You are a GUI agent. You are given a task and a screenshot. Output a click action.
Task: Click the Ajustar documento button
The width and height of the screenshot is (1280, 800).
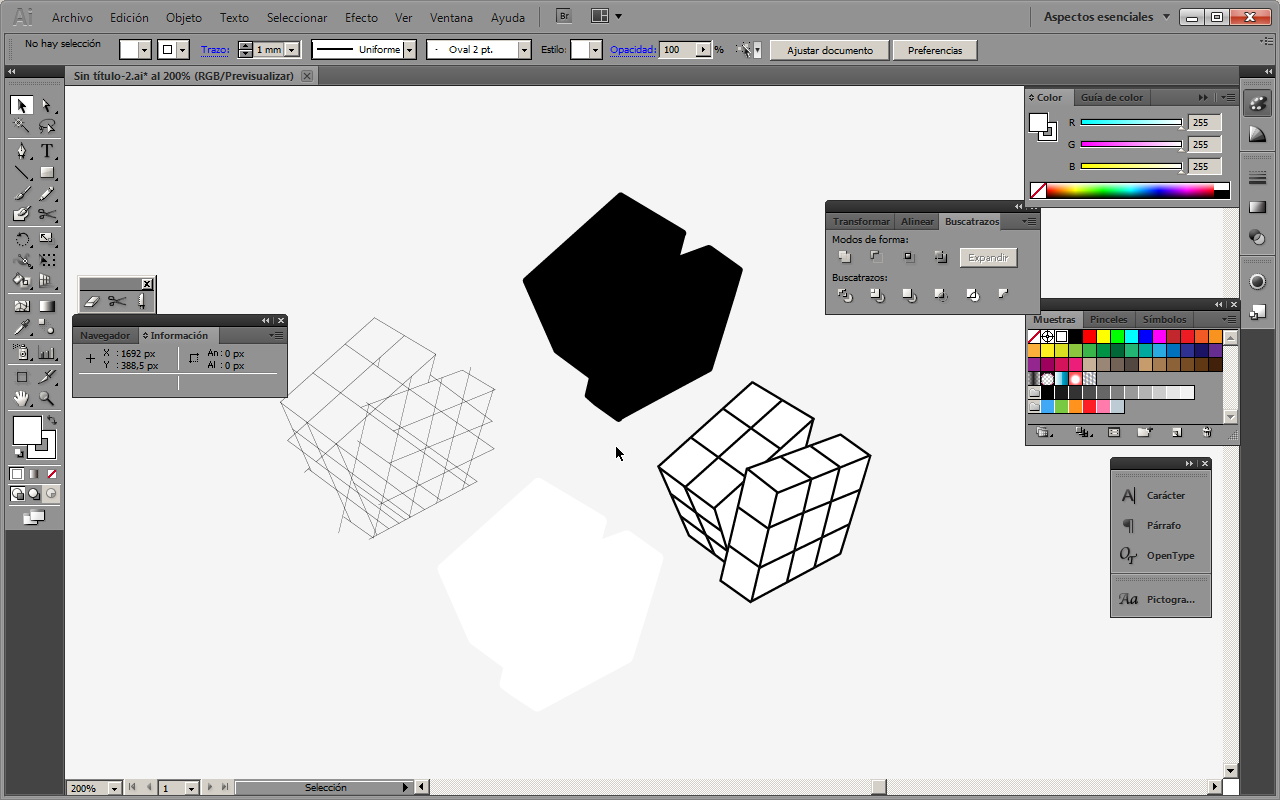829,50
